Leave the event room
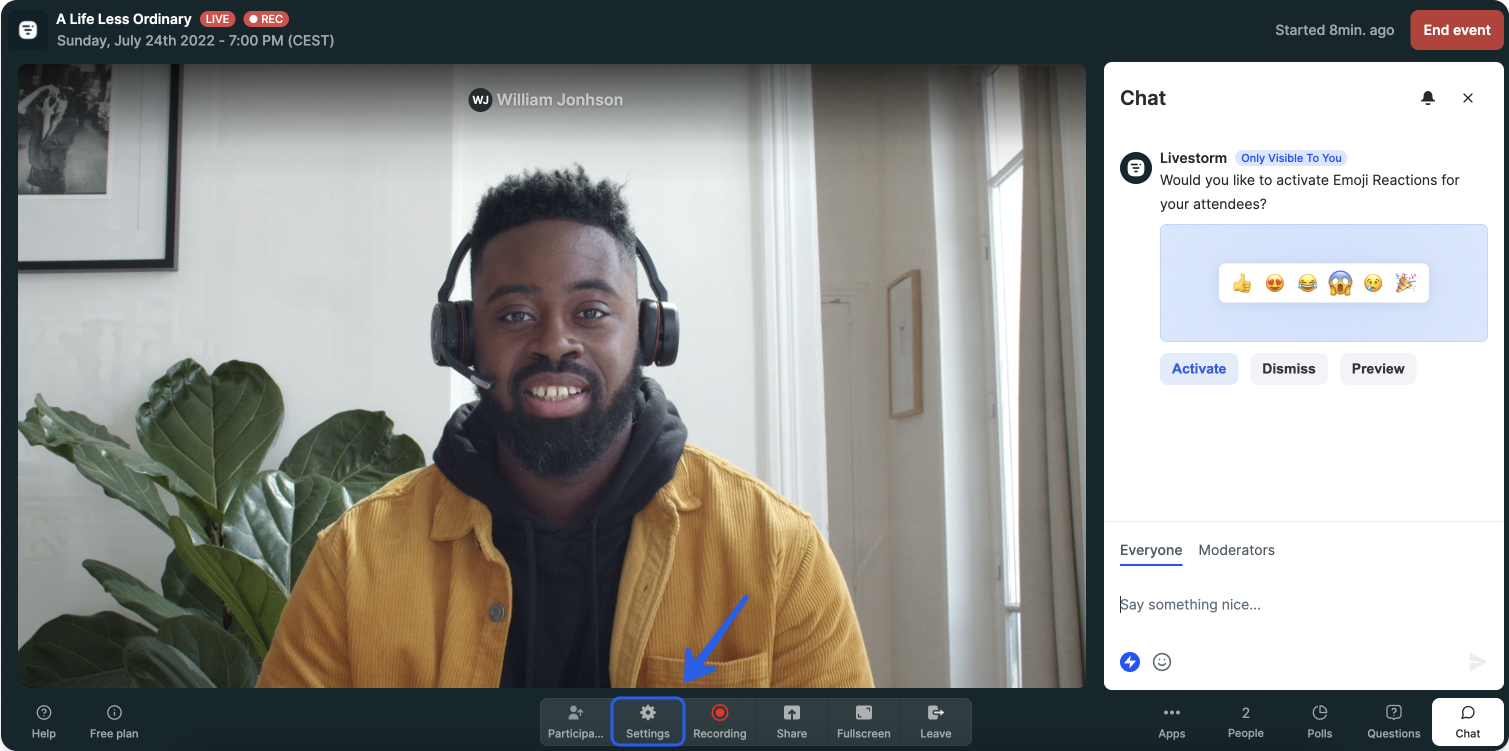The image size is (1509, 751). [935, 722]
